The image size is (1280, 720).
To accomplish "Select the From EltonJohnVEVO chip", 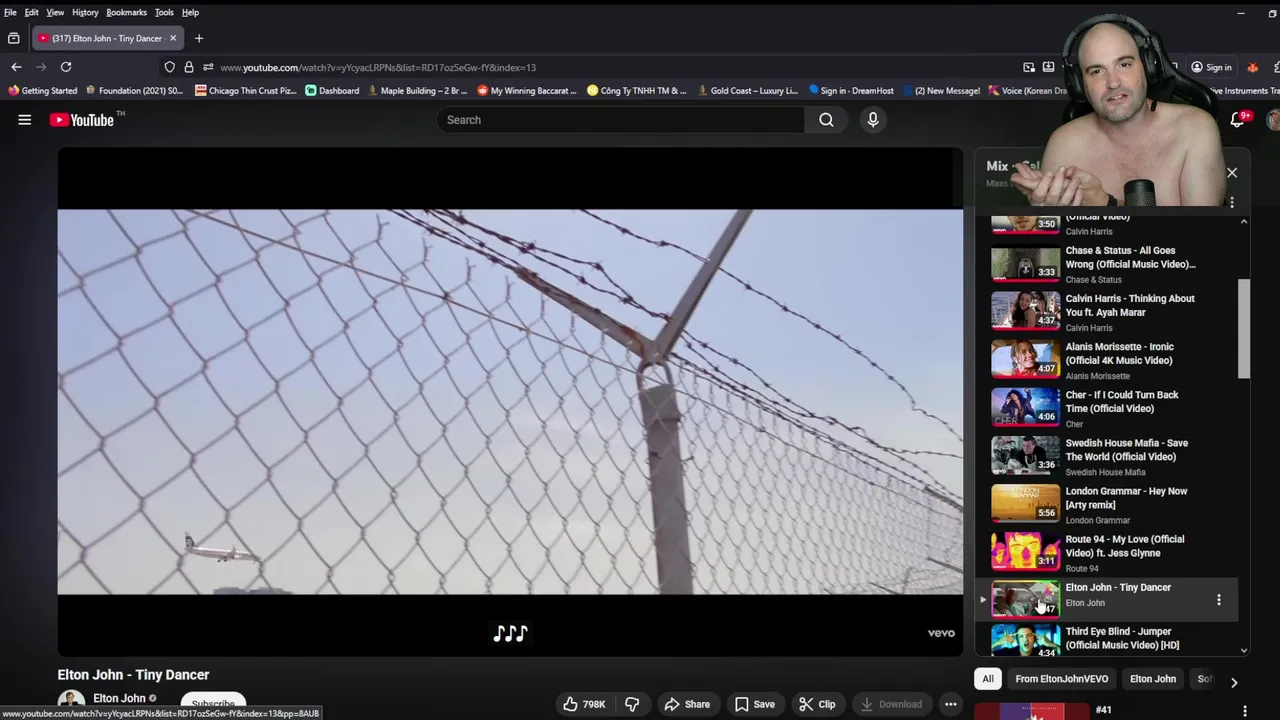I will [1062, 679].
